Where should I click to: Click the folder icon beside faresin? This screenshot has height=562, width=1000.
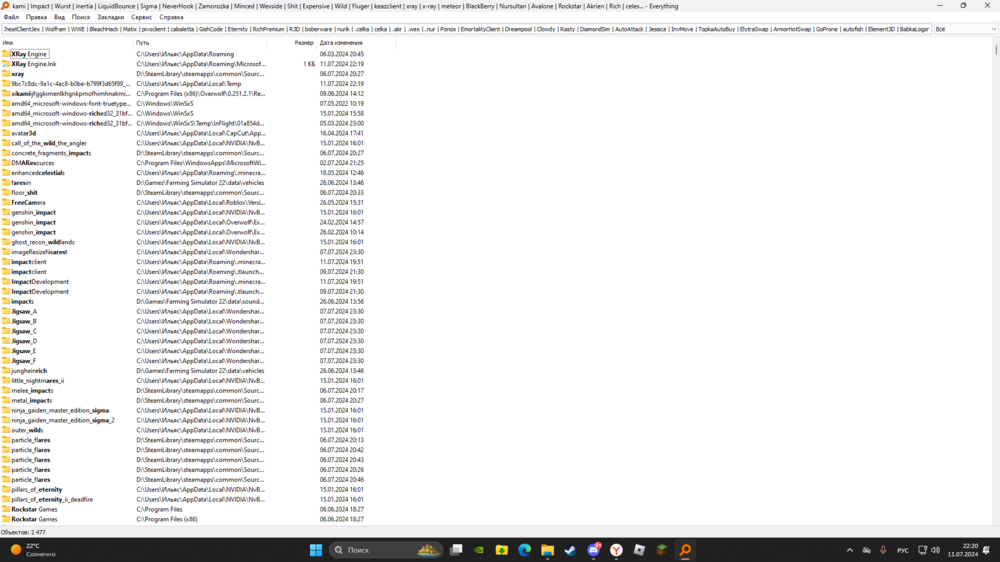6,182
